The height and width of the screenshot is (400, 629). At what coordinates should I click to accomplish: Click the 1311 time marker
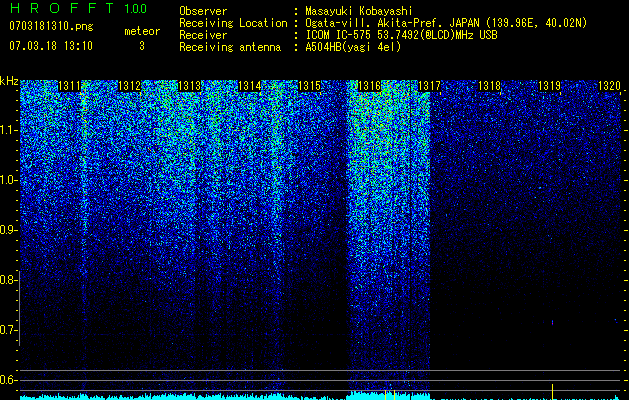(69, 86)
